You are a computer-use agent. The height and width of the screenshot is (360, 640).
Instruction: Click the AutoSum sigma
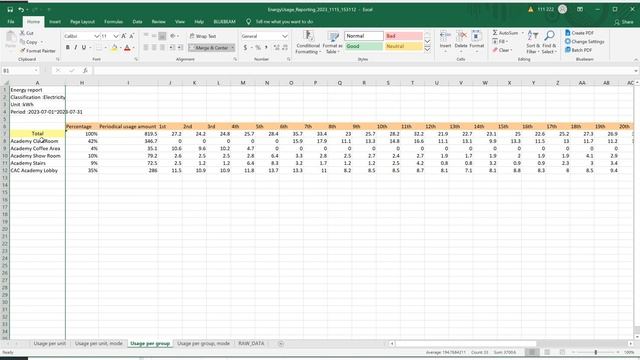(505, 33)
